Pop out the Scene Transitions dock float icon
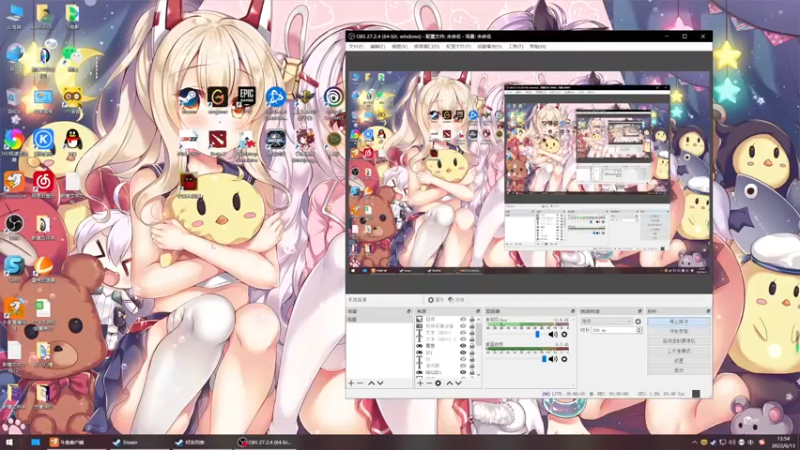 [x=640, y=311]
